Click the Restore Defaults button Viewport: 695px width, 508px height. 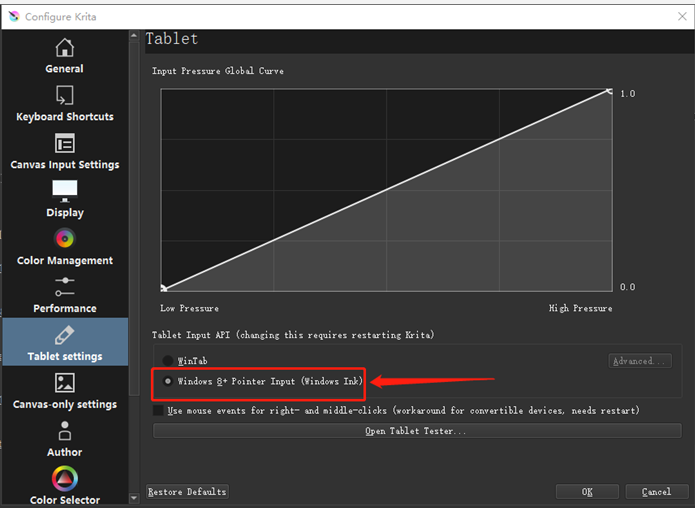click(187, 492)
